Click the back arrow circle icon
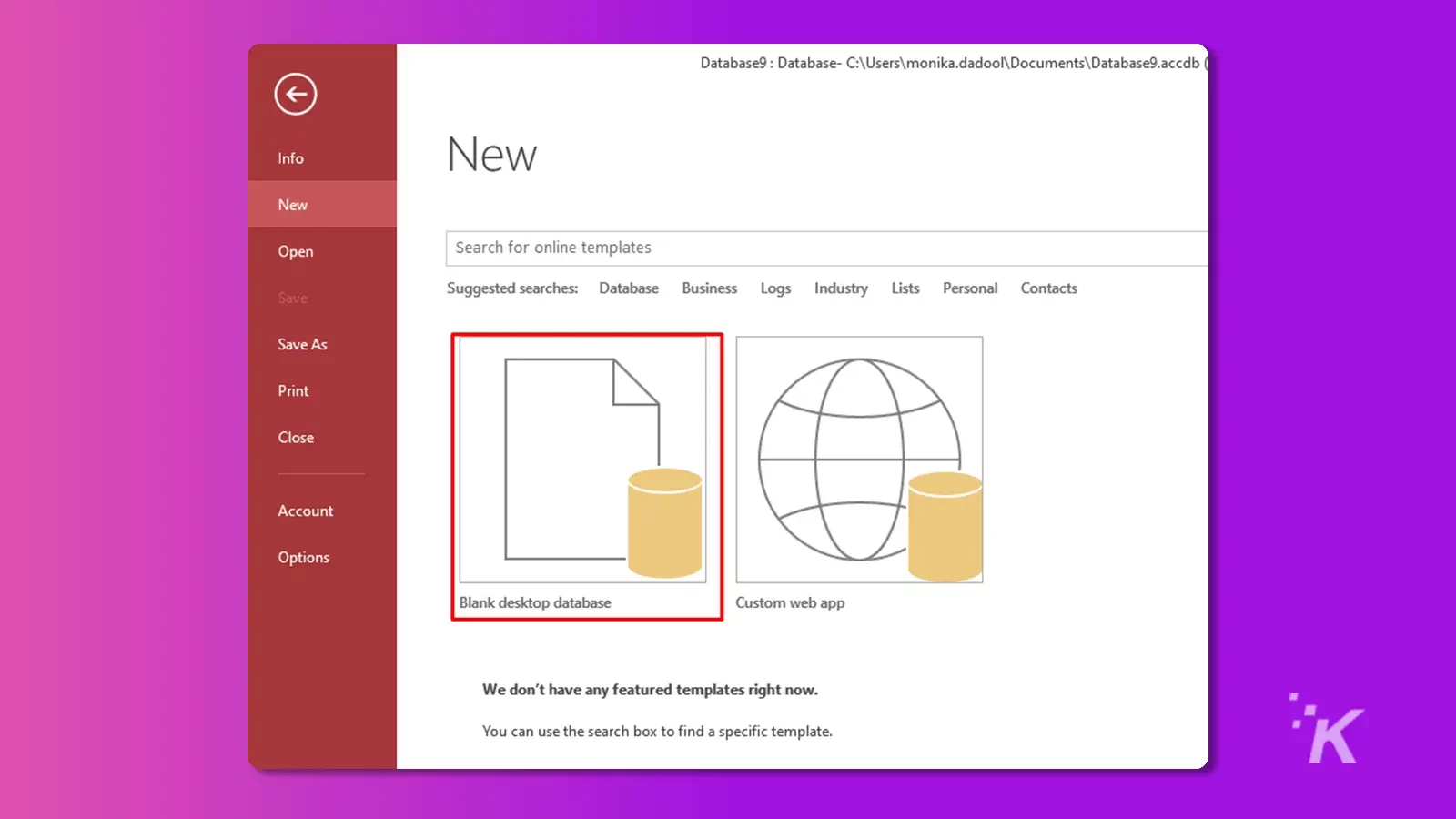The image size is (1456, 819). click(x=296, y=94)
